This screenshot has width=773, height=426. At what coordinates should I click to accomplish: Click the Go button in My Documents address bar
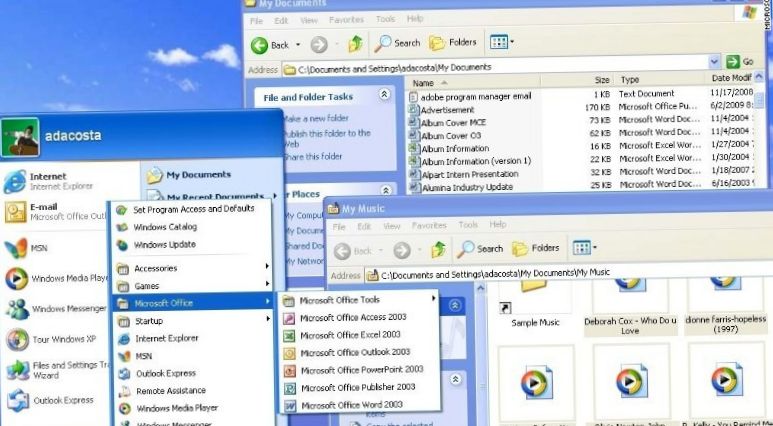tap(740, 62)
